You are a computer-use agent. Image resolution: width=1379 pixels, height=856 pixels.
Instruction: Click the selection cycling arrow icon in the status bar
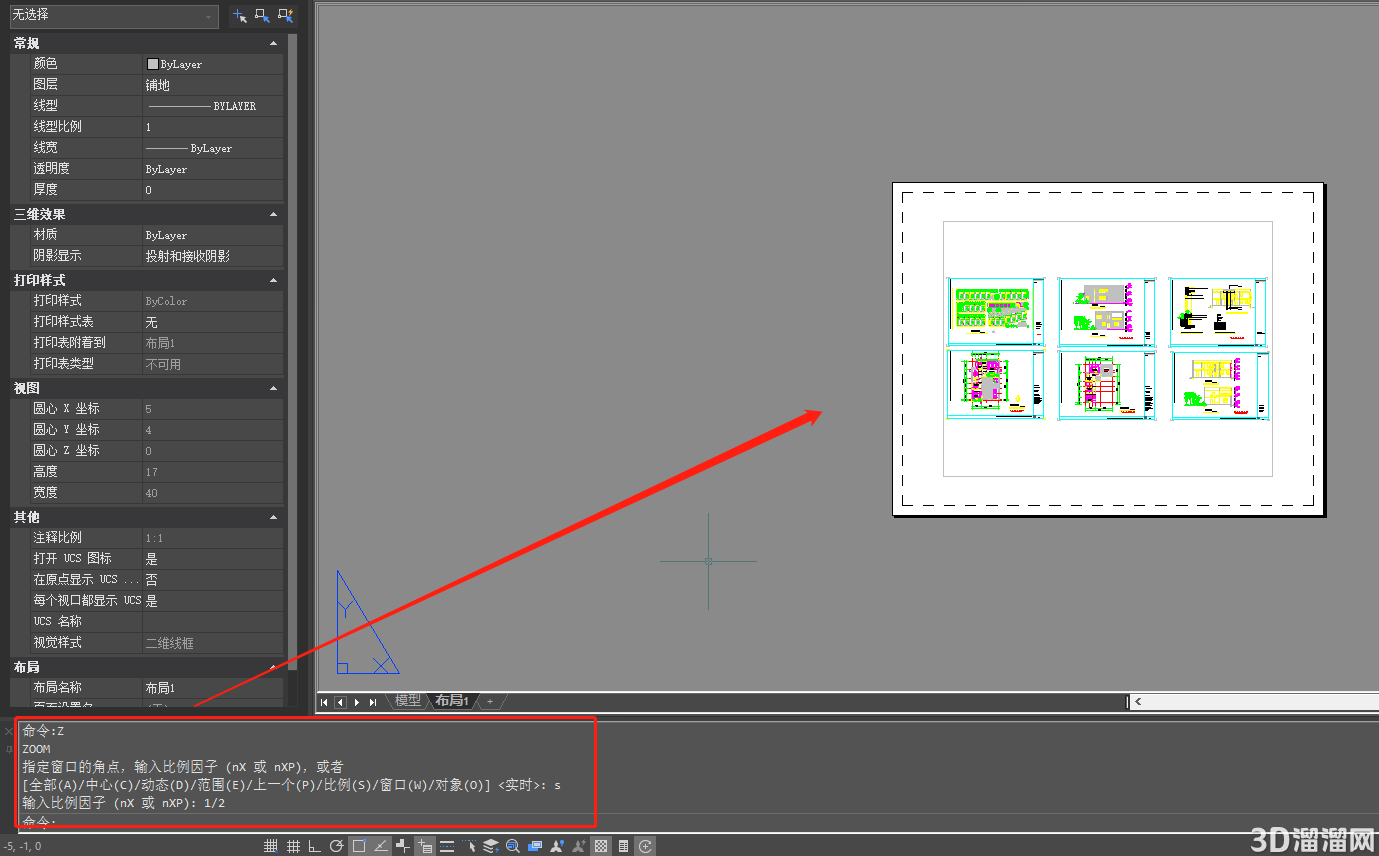tap(469, 846)
